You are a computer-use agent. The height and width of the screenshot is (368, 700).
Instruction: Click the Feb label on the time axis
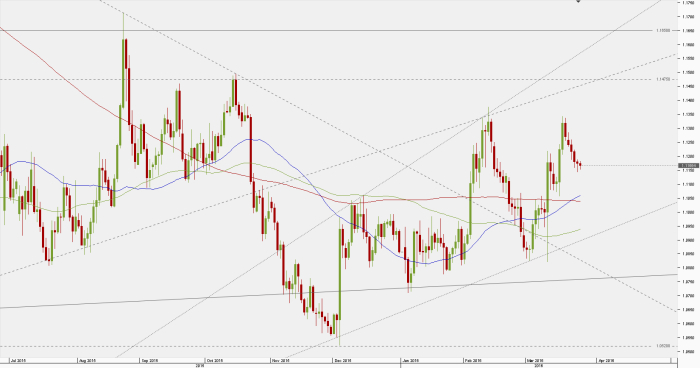pyautogui.click(x=473, y=360)
